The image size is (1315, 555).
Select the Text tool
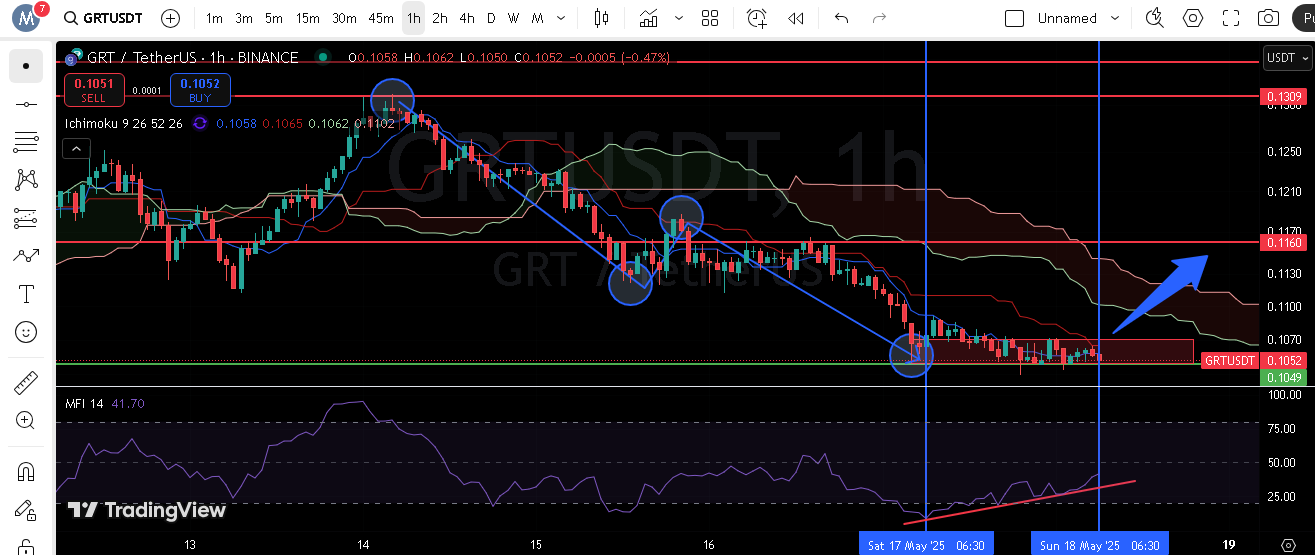click(26, 294)
